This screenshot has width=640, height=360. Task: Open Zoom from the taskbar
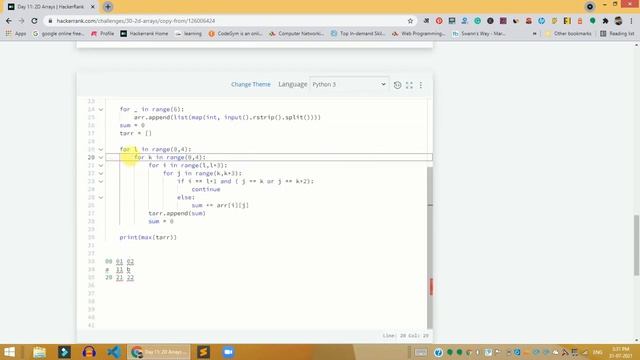coord(228,352)
